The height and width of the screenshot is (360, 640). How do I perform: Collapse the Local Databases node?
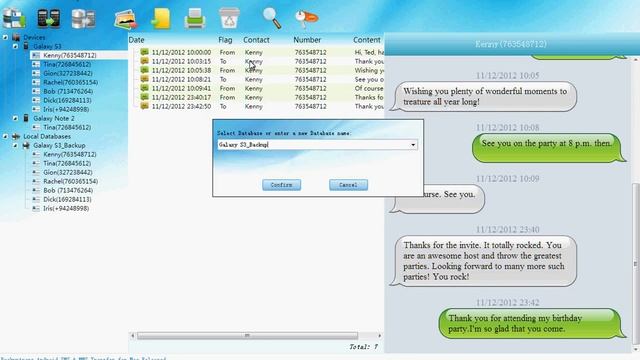coord(5,136)
